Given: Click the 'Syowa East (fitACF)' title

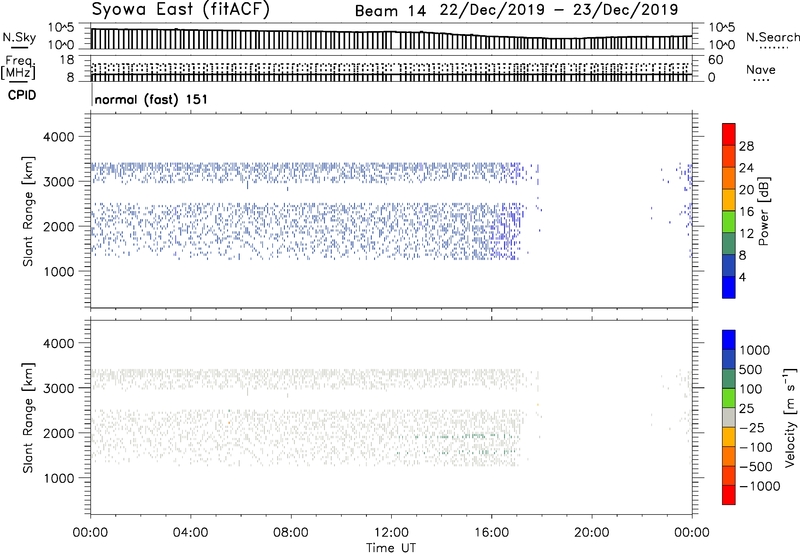Looking at the screenshot, I should (x=180, y=10).
